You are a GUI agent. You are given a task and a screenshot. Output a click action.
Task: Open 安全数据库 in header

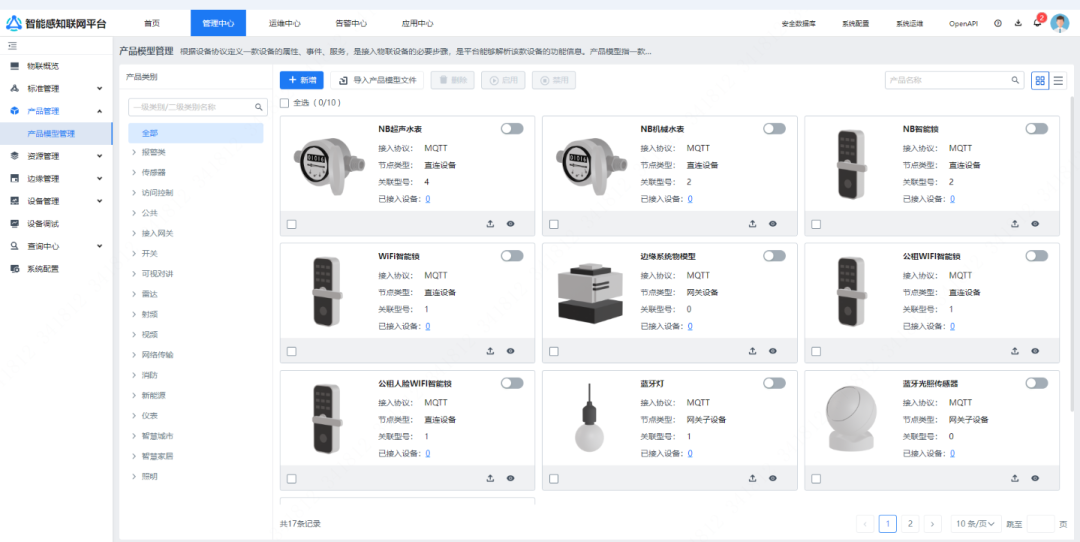(799, 23)
